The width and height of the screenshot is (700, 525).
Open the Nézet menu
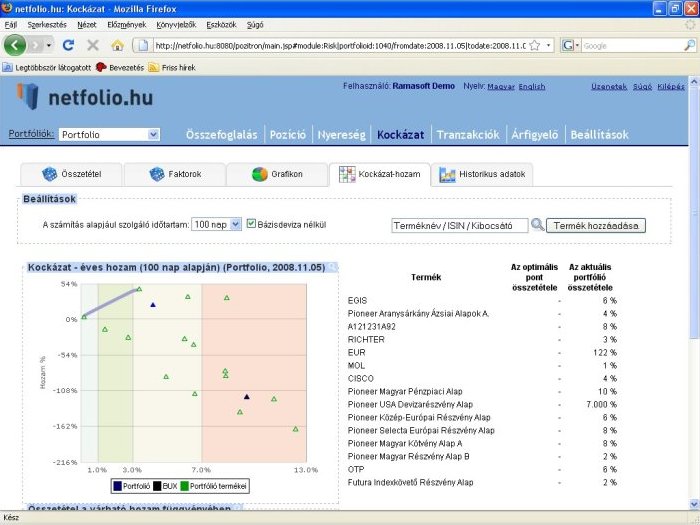(x=87, y=25)
